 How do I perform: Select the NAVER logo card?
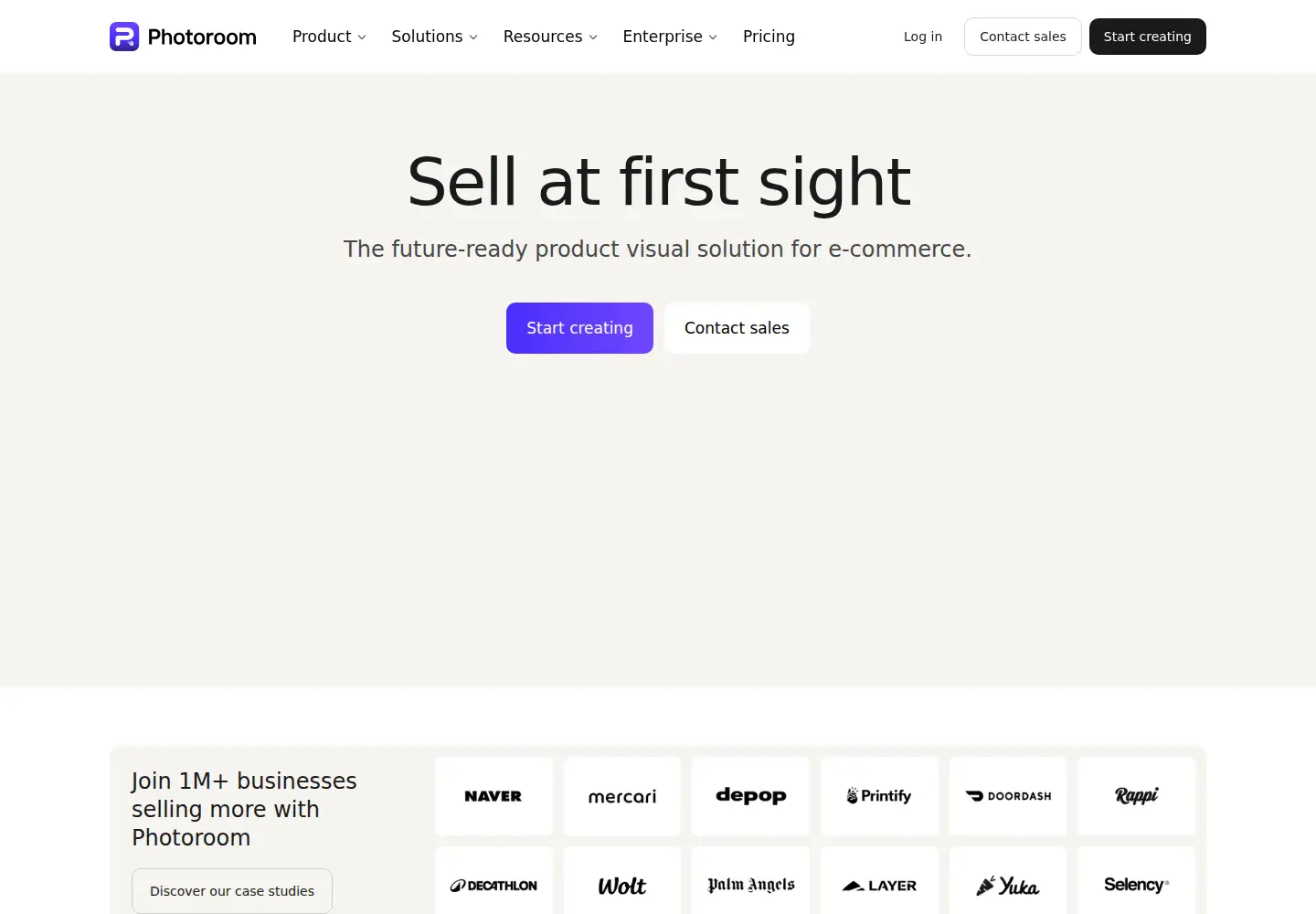point(493,796)
